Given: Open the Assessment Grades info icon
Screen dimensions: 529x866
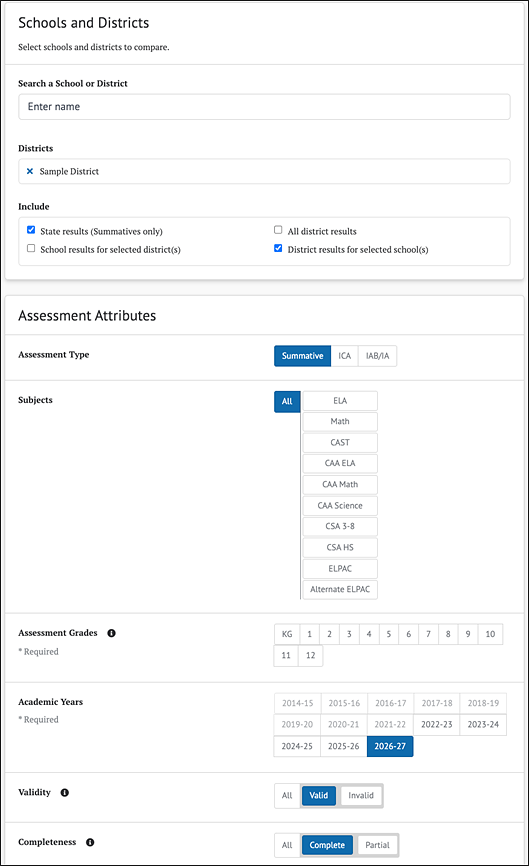Looking at the screenshot, I should (x=112, y=633).
